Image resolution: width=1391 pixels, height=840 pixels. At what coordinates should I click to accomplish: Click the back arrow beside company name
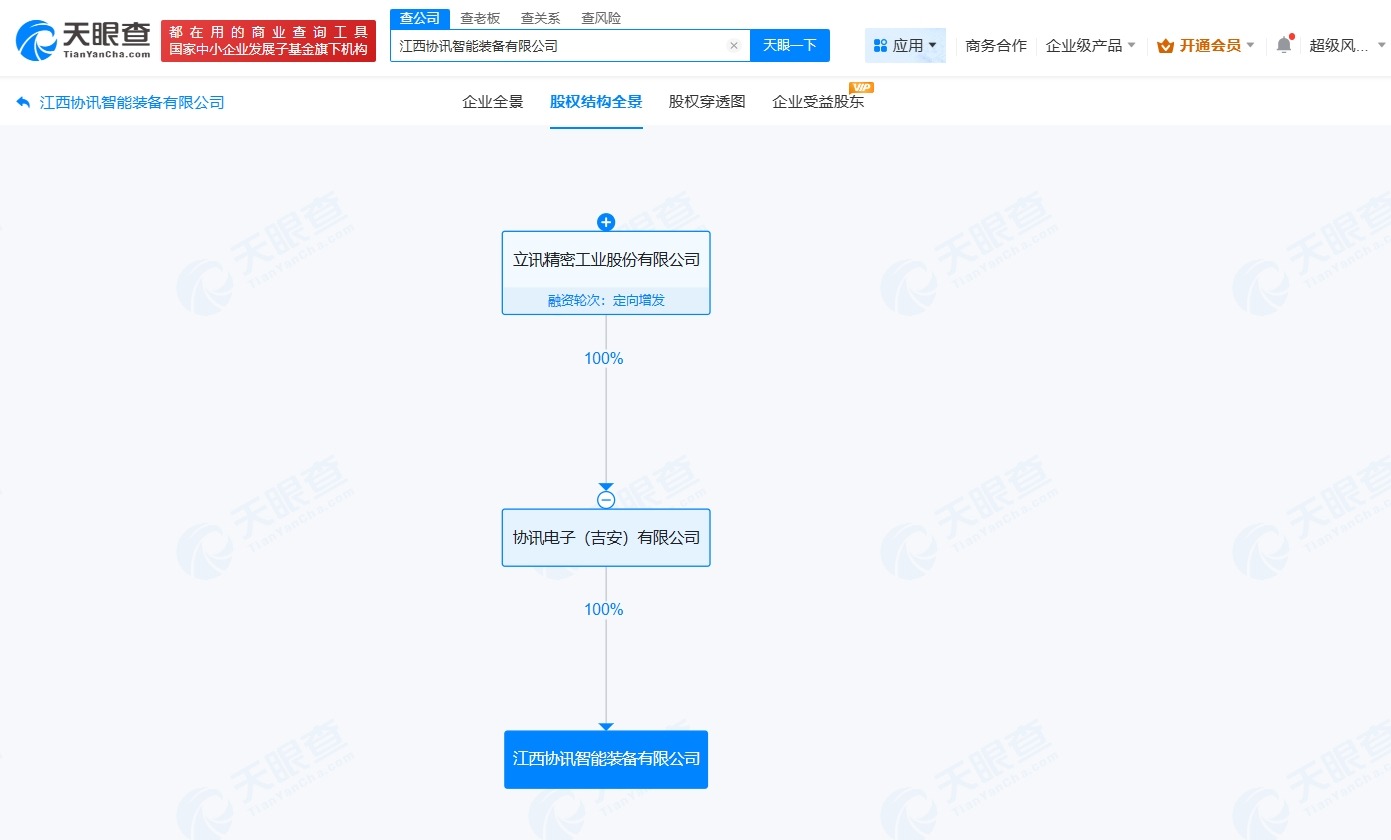pos(22,101)
